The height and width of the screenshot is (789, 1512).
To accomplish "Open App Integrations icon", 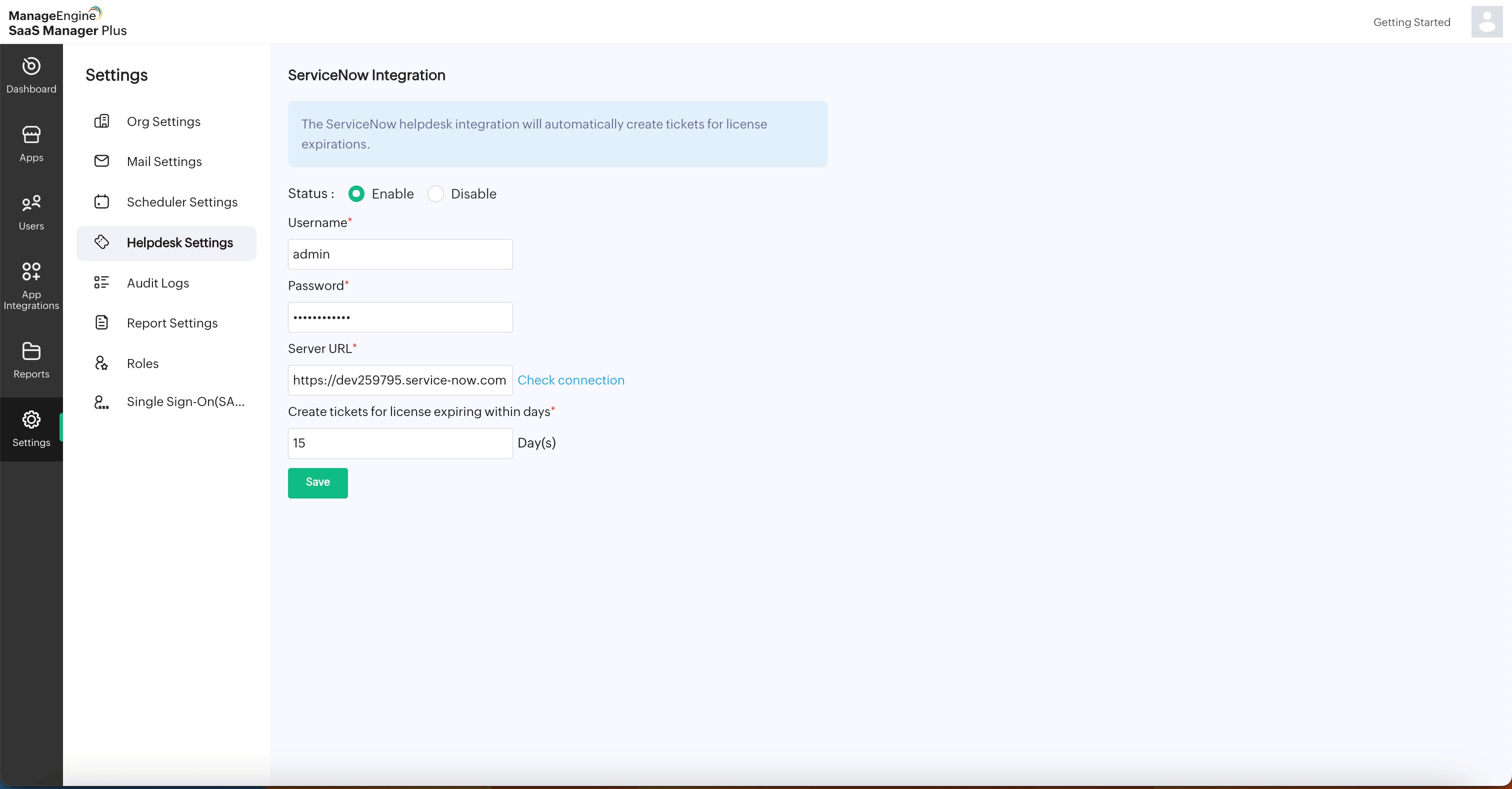I will (x=31, y=271).
